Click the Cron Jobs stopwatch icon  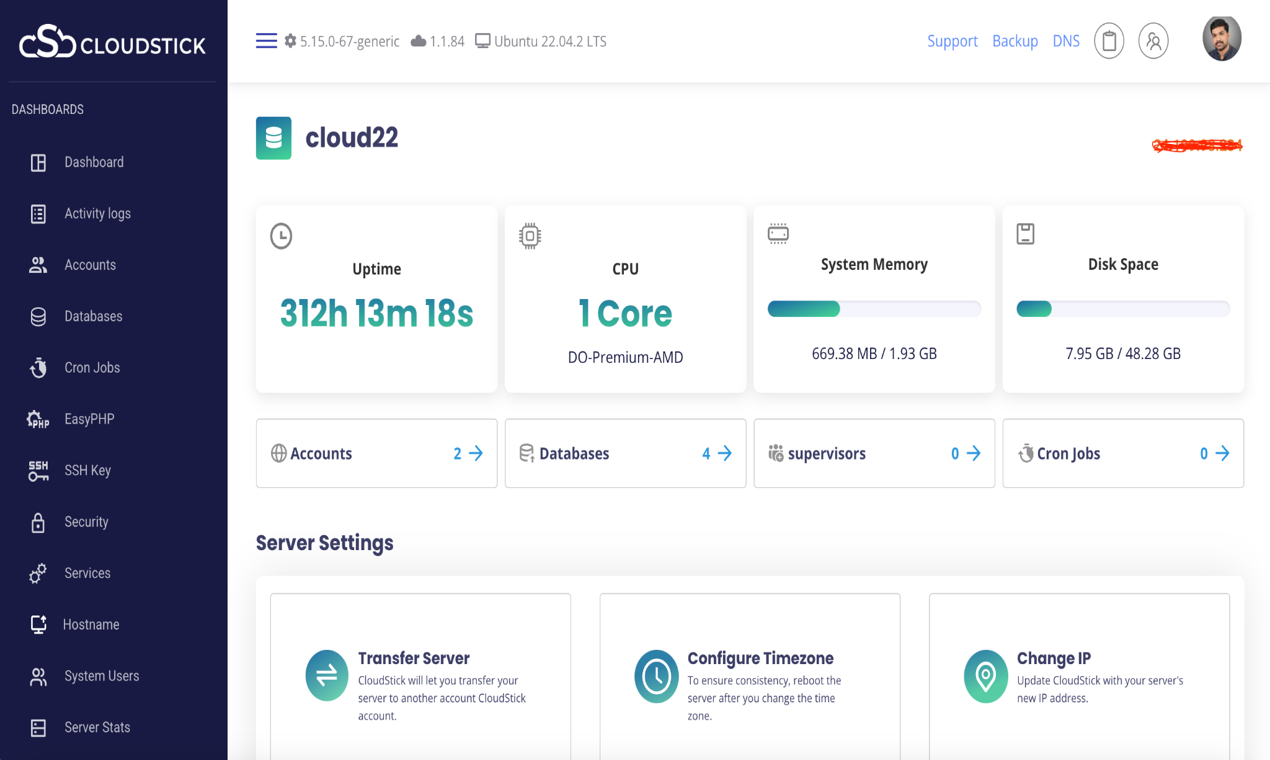(37, 367)
